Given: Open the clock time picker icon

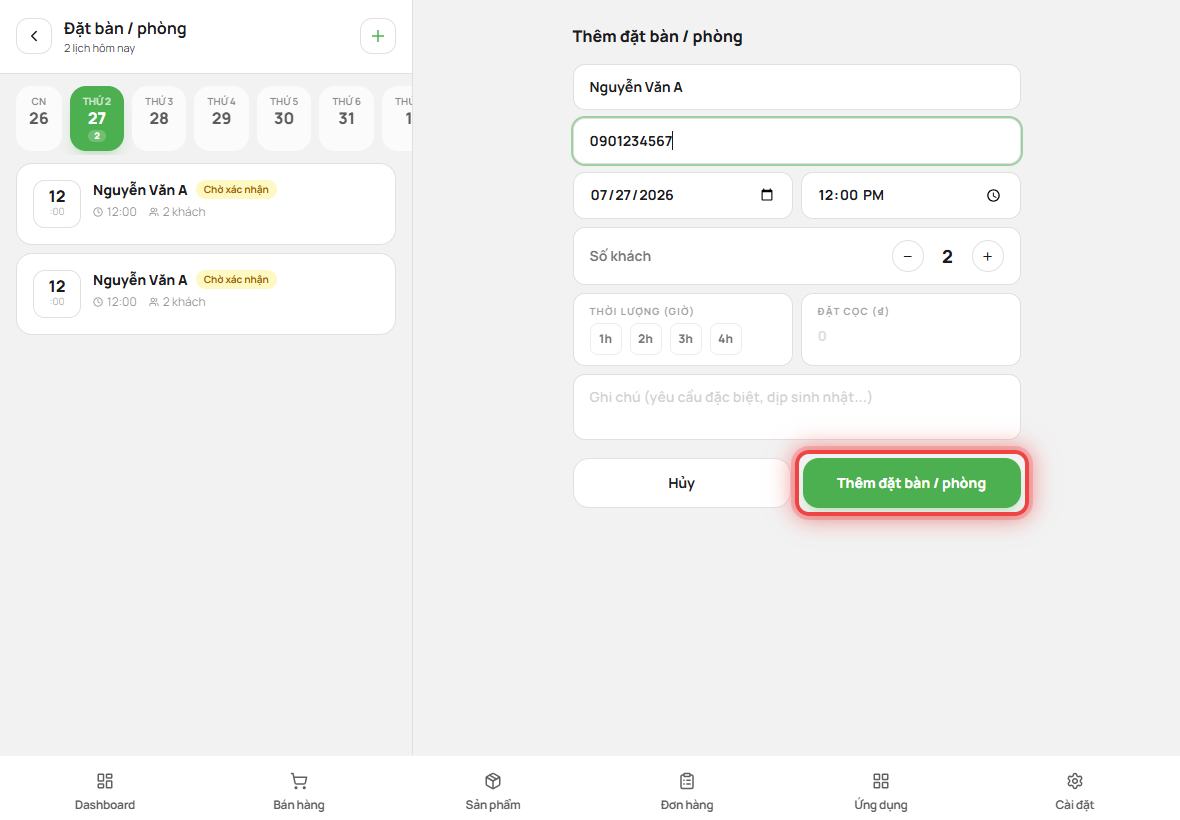Looking at the screenshot, I should tap(993, 196).
